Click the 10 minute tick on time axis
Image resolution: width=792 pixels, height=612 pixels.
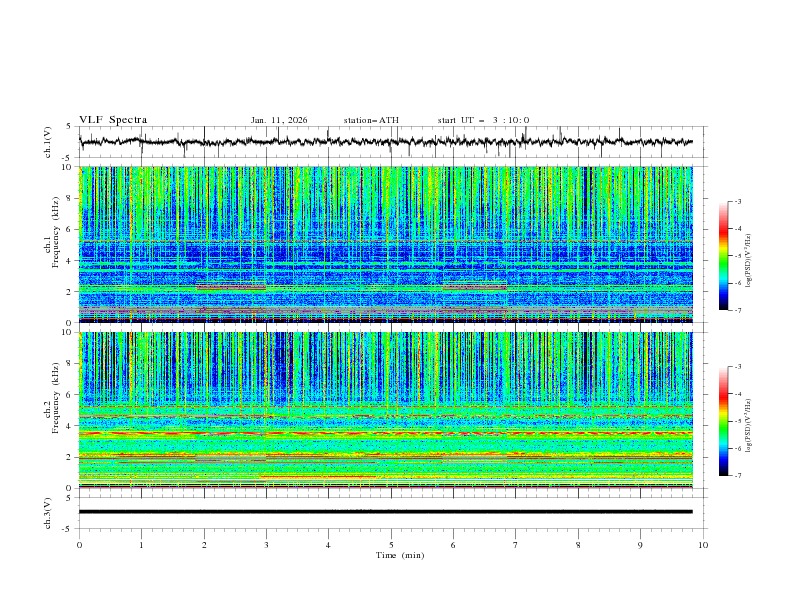coord(703,545)
